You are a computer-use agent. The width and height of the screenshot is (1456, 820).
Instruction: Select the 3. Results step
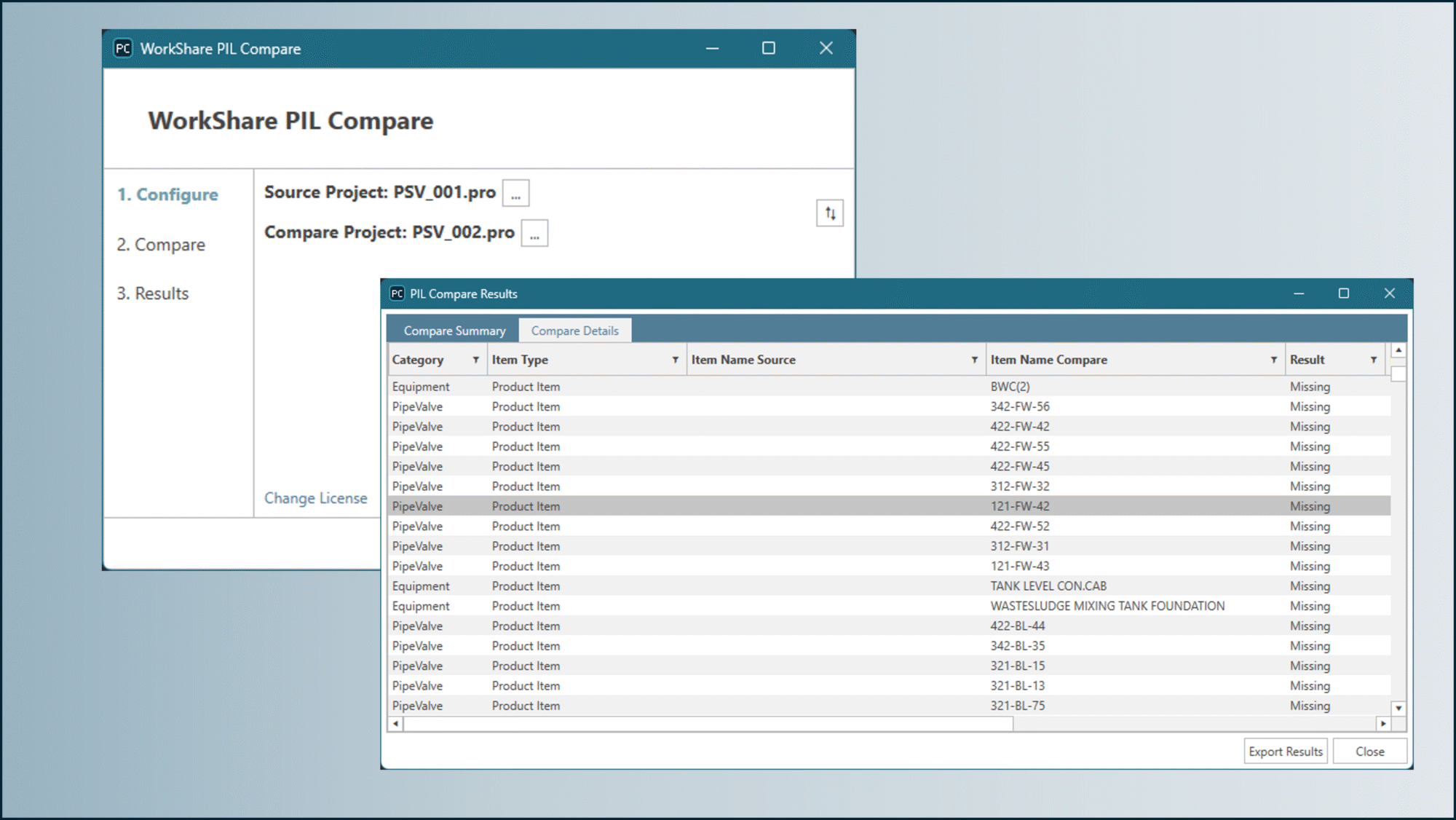[x=153, y=293]
